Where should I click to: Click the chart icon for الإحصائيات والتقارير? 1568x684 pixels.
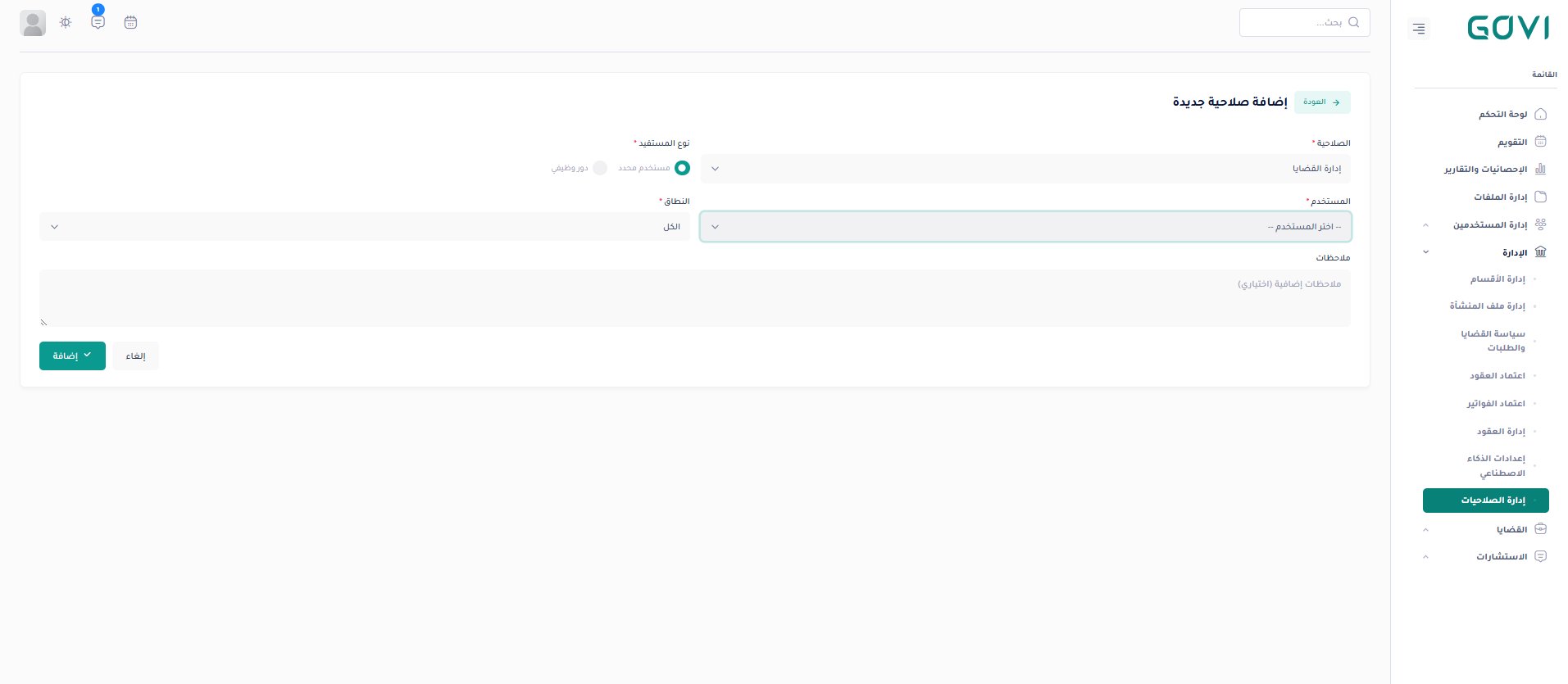tap(1540, 169)
